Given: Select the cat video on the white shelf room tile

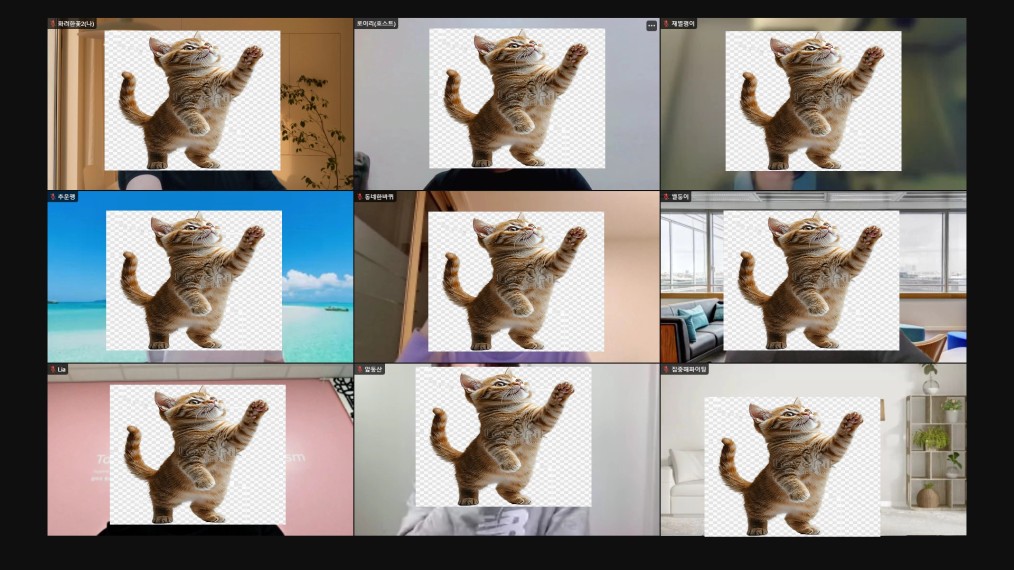Looking at the screenshot, I should click(x=792, y=466).
